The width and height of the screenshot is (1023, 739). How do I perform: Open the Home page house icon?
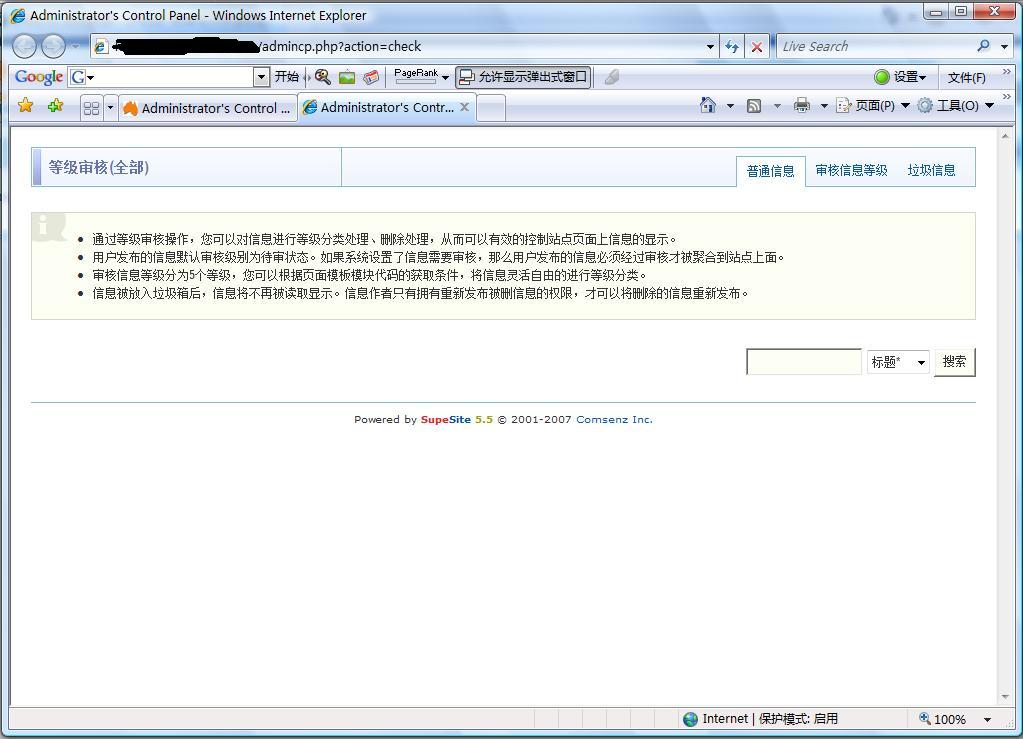(x=708, y=105)
